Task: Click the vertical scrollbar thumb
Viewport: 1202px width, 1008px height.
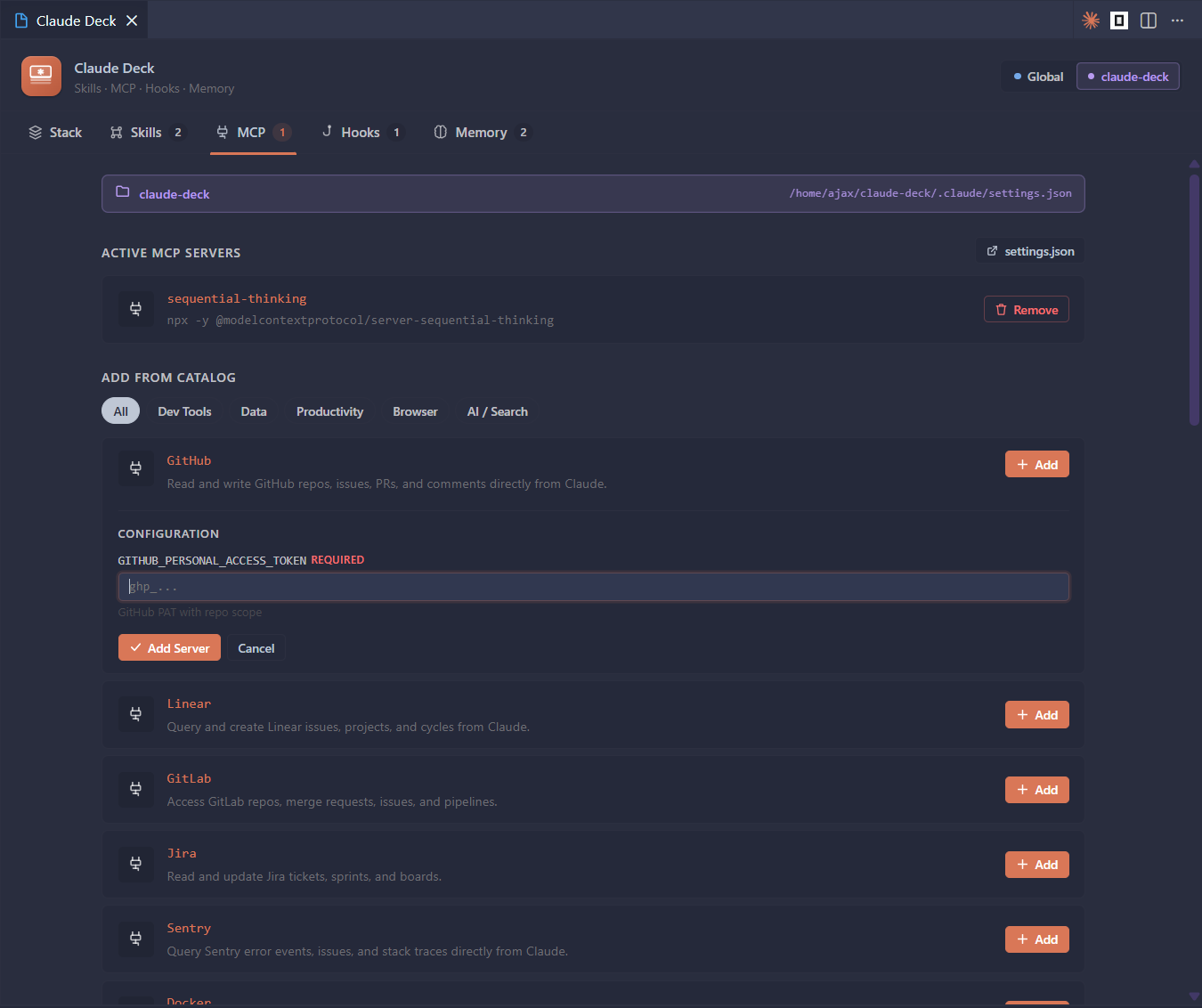Action: [1194, 300]
